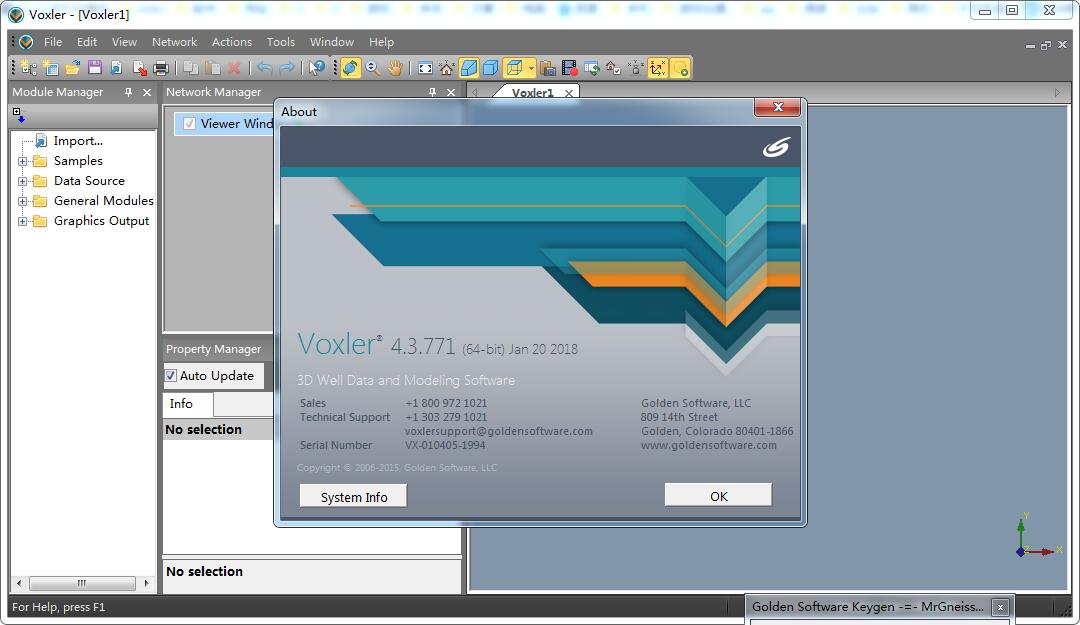Click the scrollbar right arrow in Module Manager

coord(146,583)
